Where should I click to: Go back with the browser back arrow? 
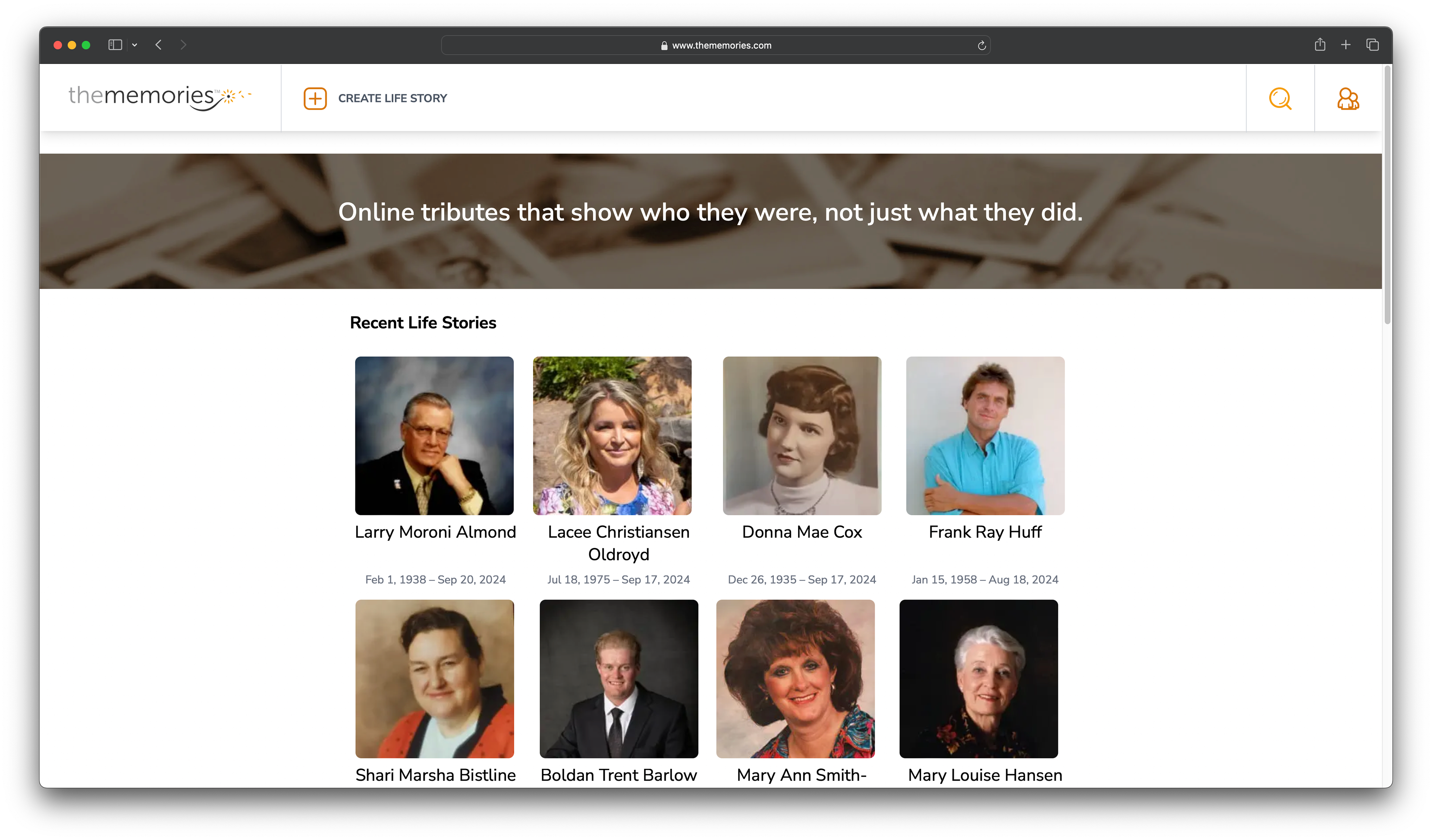pos(158,45)
